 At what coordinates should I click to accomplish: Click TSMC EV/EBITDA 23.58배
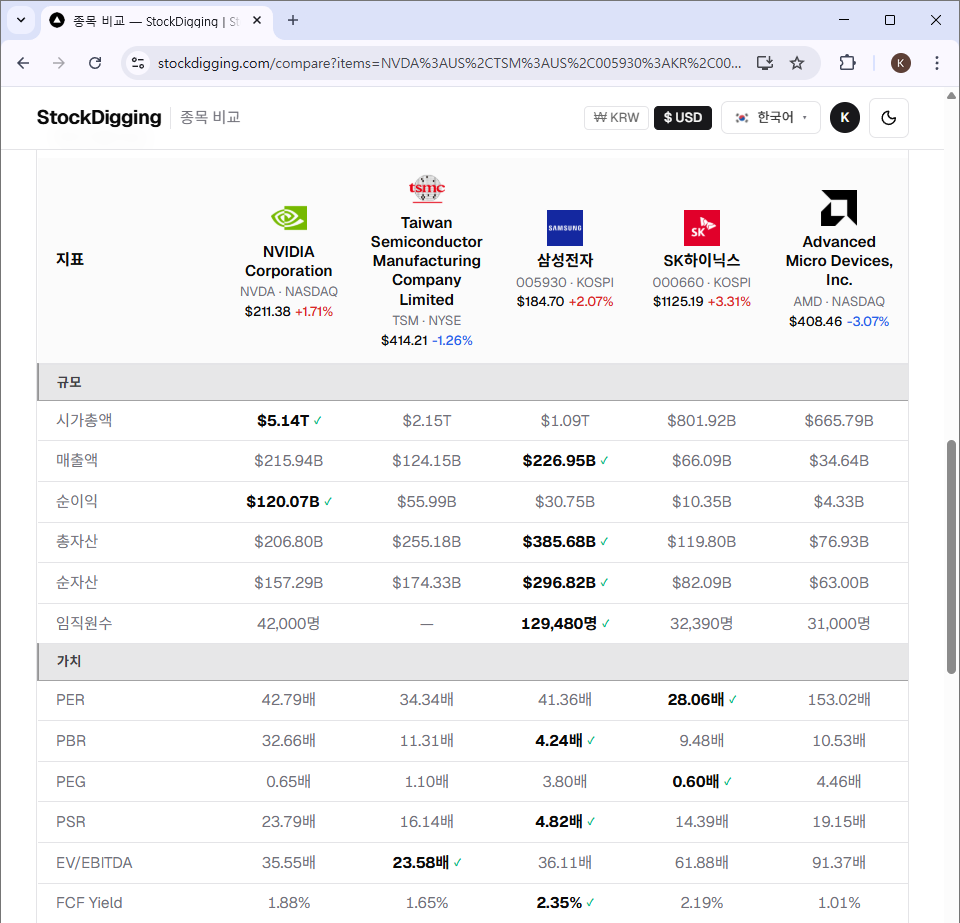(421, 862)
